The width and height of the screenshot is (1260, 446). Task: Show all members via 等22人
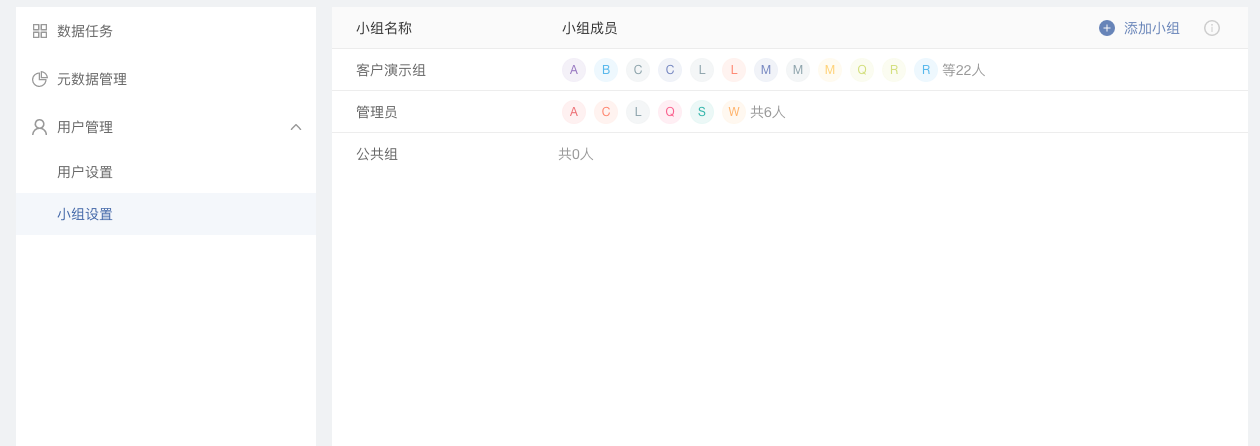pyautogui.click(x=964, y=70)
